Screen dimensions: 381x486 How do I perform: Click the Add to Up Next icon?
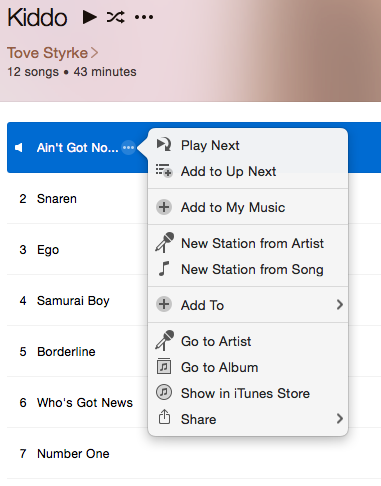coord(164,171)
